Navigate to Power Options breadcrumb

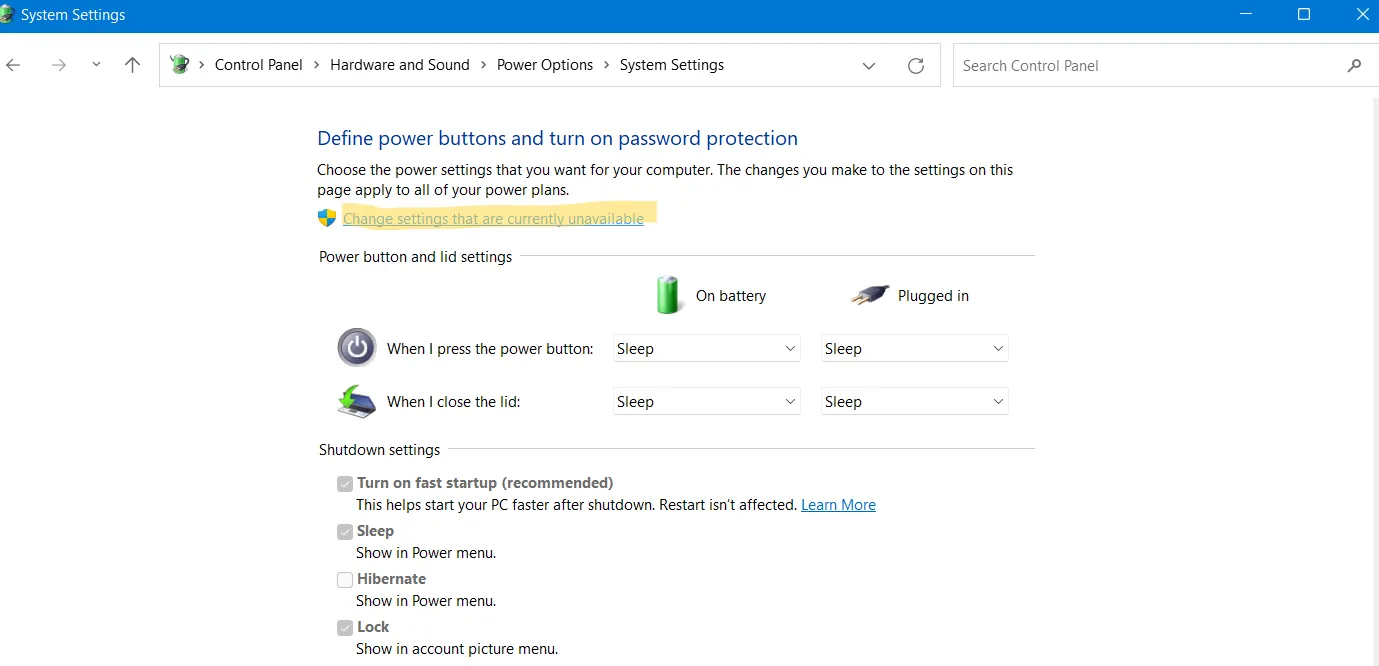(x=545, y=64)
